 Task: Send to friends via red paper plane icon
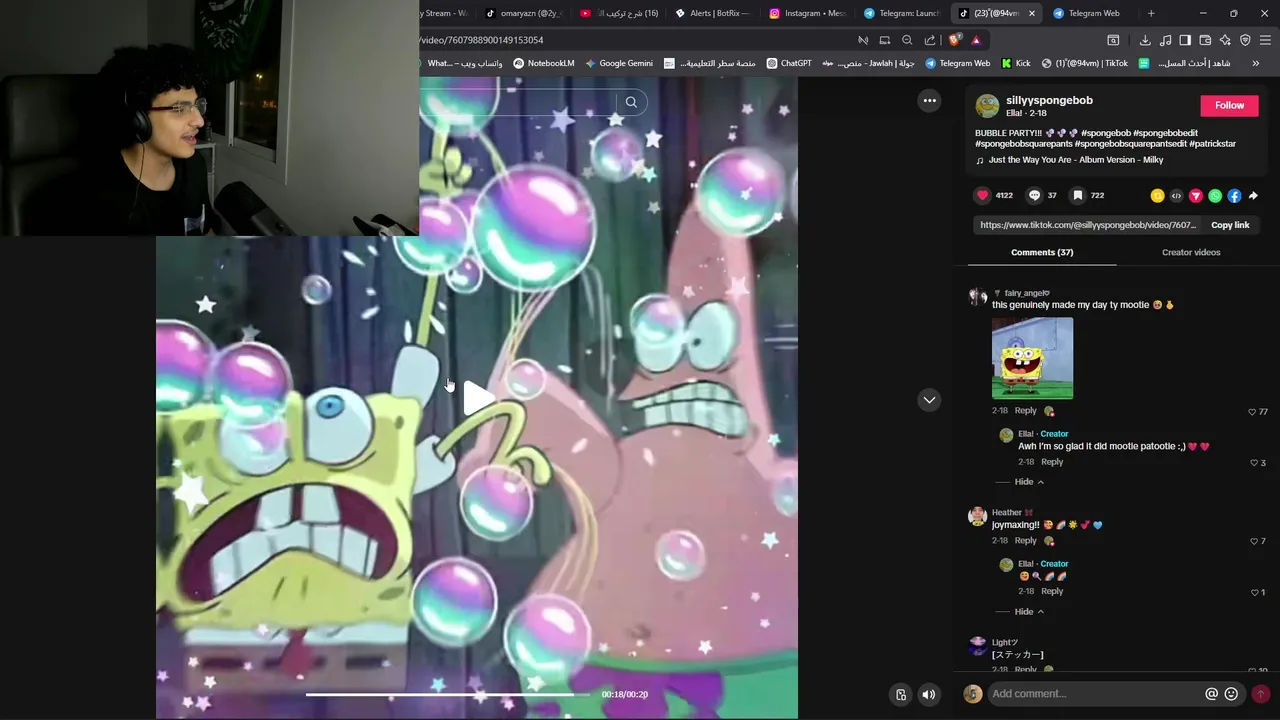tap(1195, 196)
